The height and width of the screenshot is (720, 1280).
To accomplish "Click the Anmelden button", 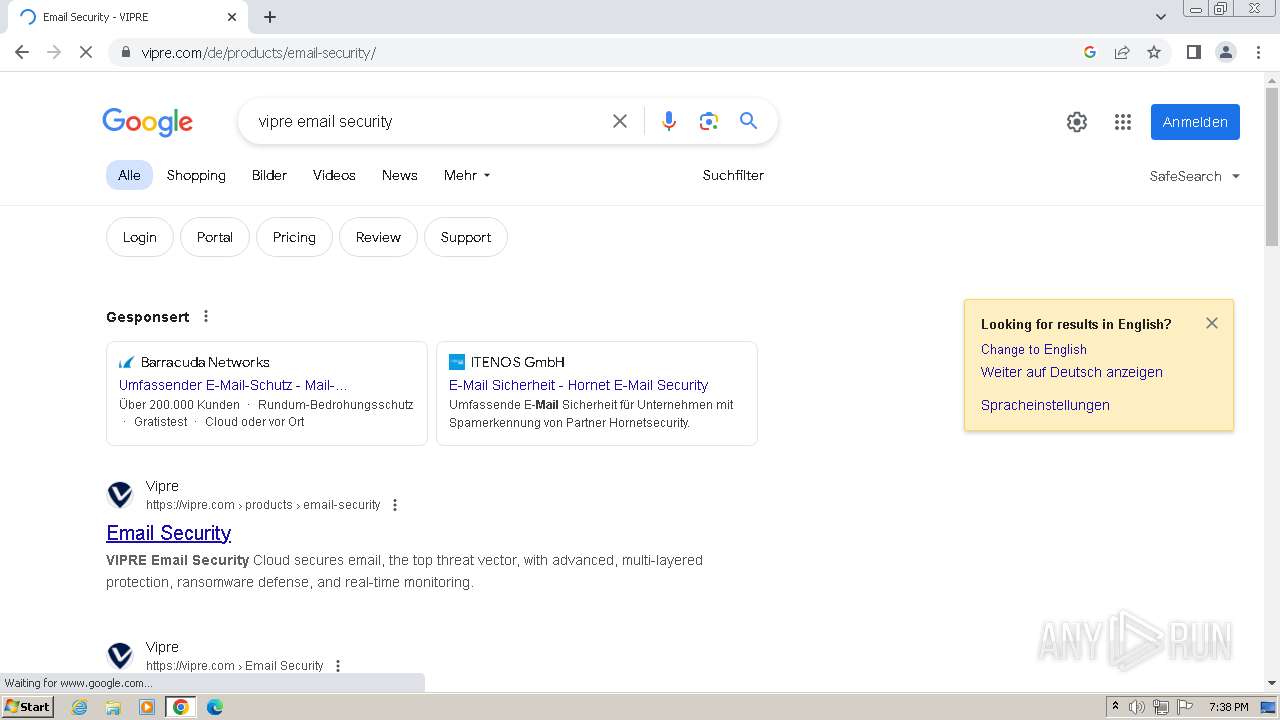I will pyautogui.click(x=1195, y=122).
